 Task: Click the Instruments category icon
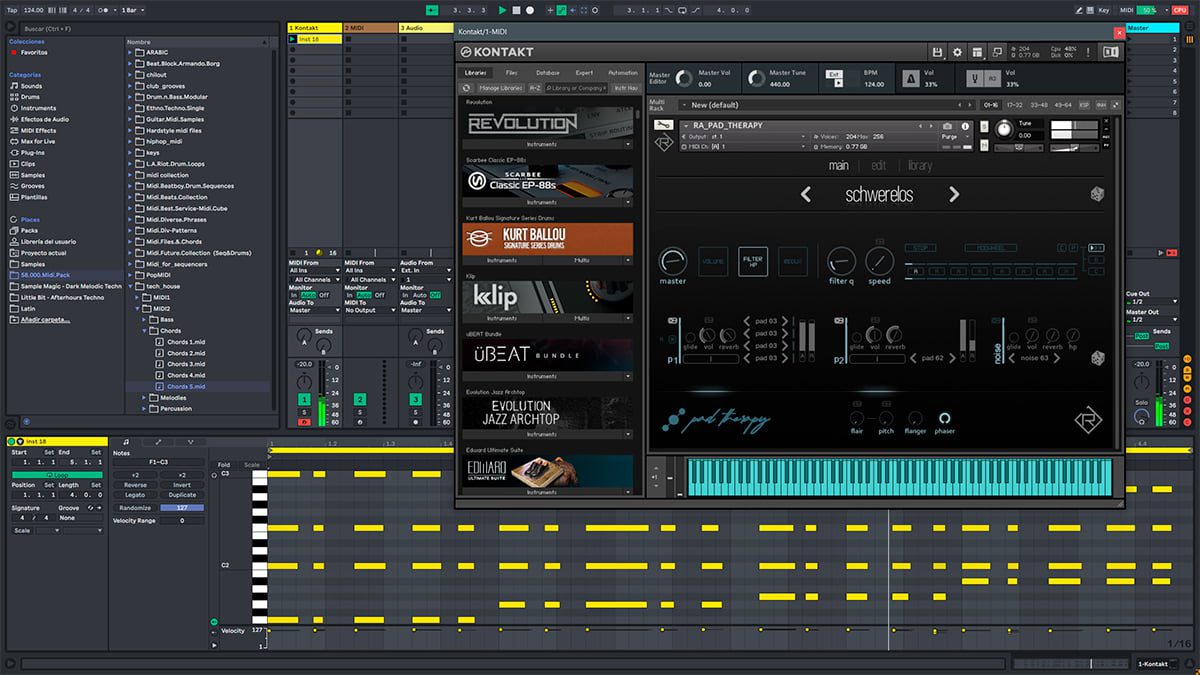[13, 108]
